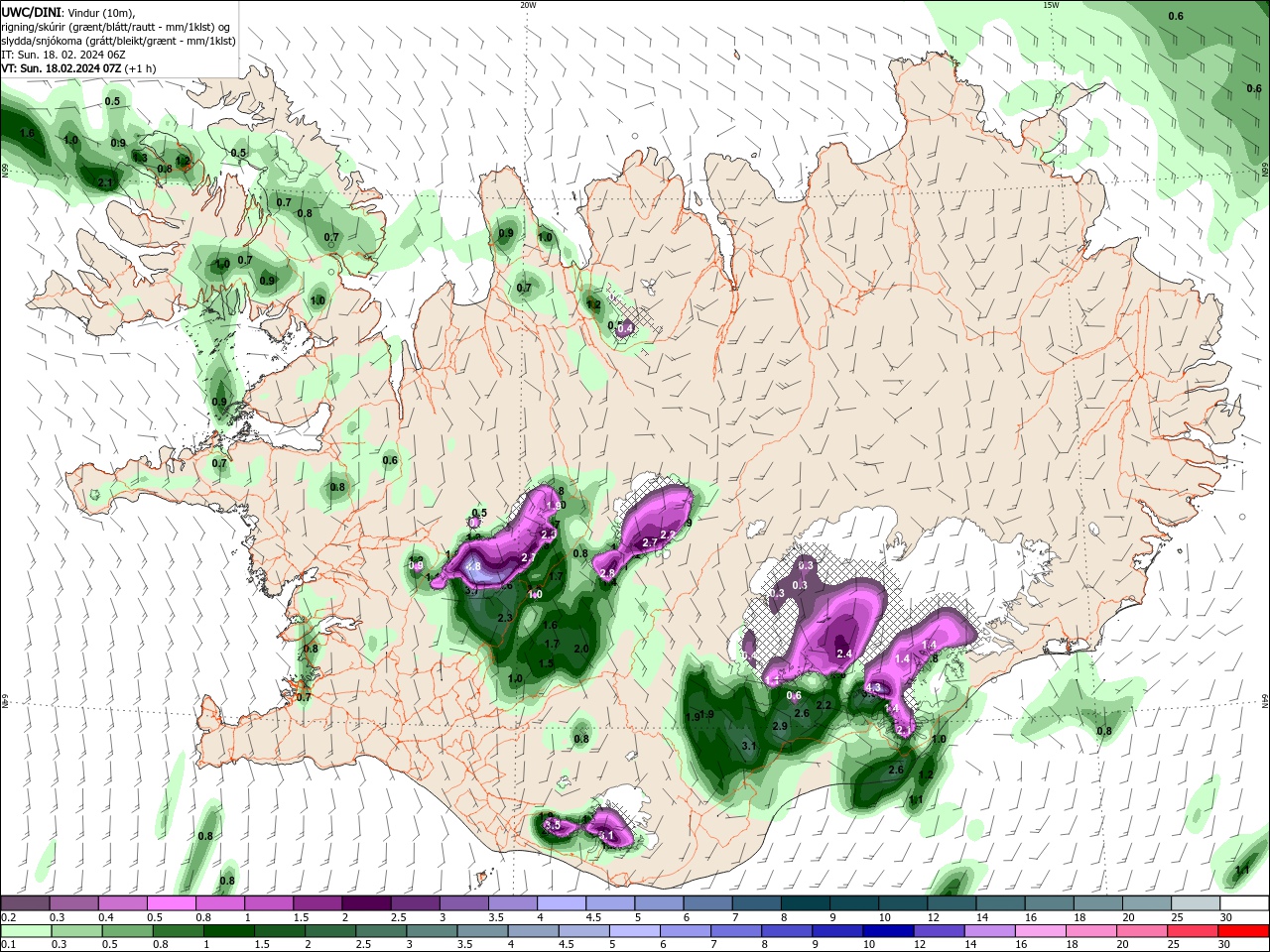This screenshot has width=1270, height=952.
Task: Click the '0.2' label on top legend row
Action: click(8, 917)
